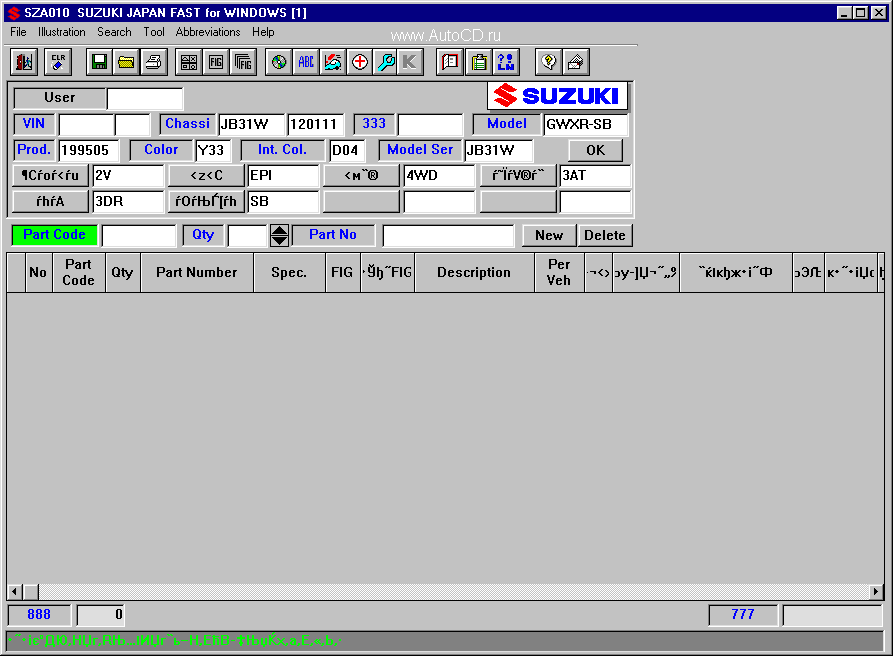Open the Help menu

pyautogui.click(x=263, y=32)
